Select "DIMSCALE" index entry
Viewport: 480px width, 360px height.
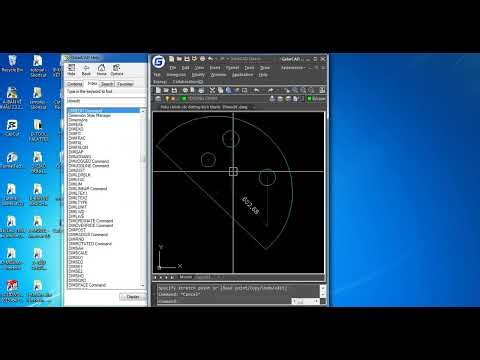point(78,253)
